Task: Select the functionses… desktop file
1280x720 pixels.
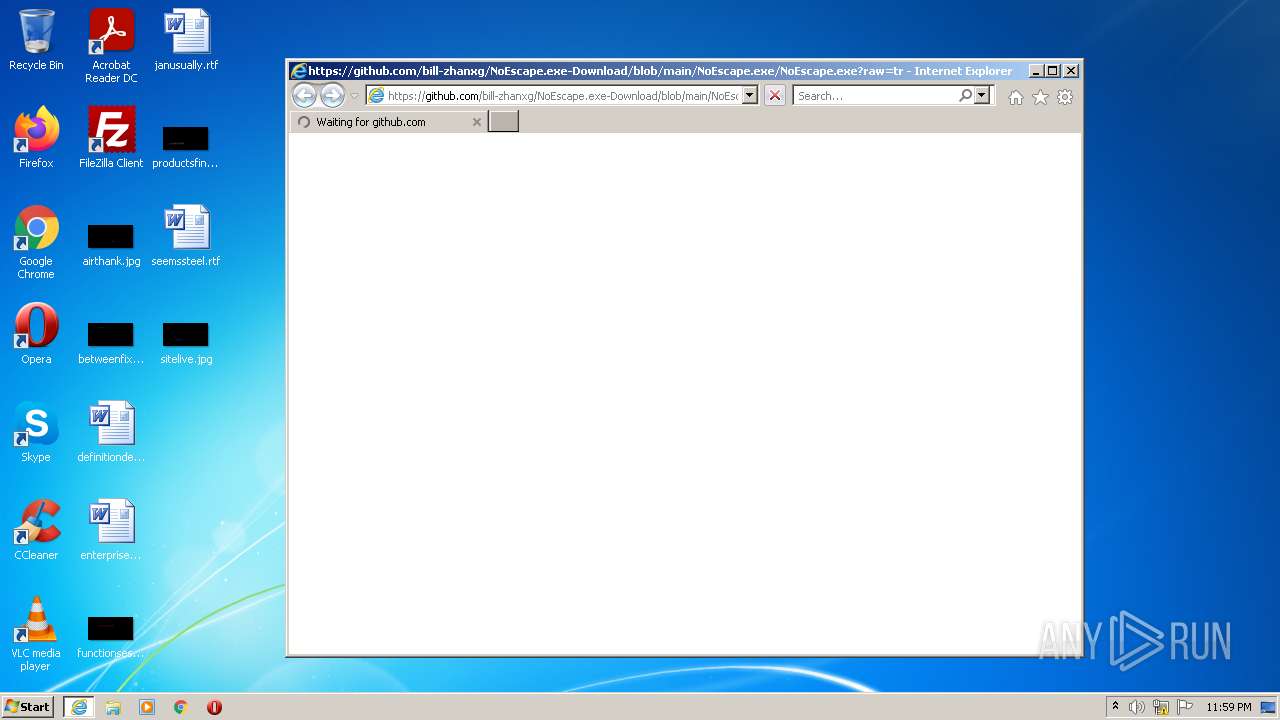Action: 111,637
